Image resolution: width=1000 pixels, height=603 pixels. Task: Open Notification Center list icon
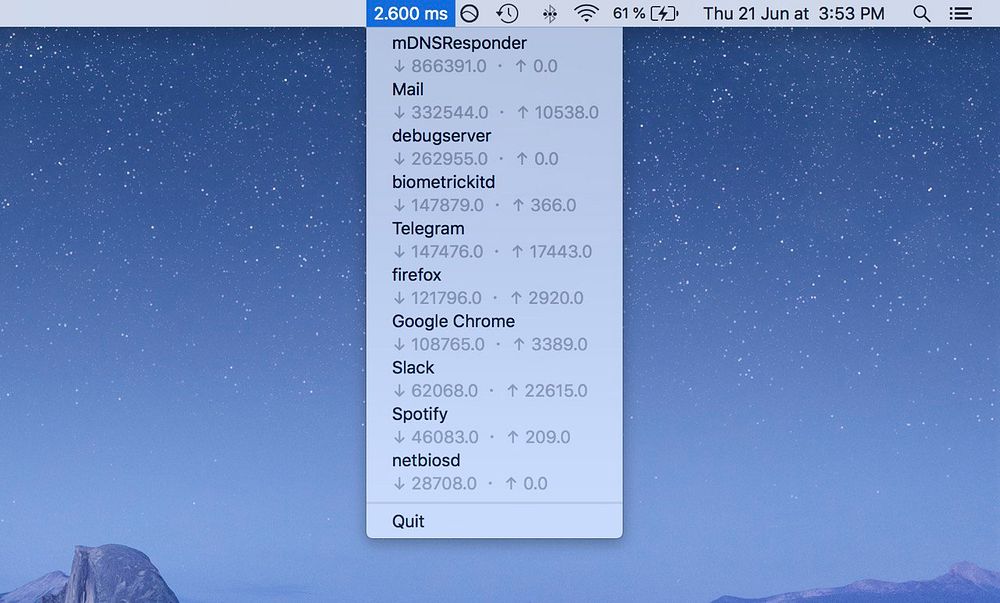click(960, 13)
